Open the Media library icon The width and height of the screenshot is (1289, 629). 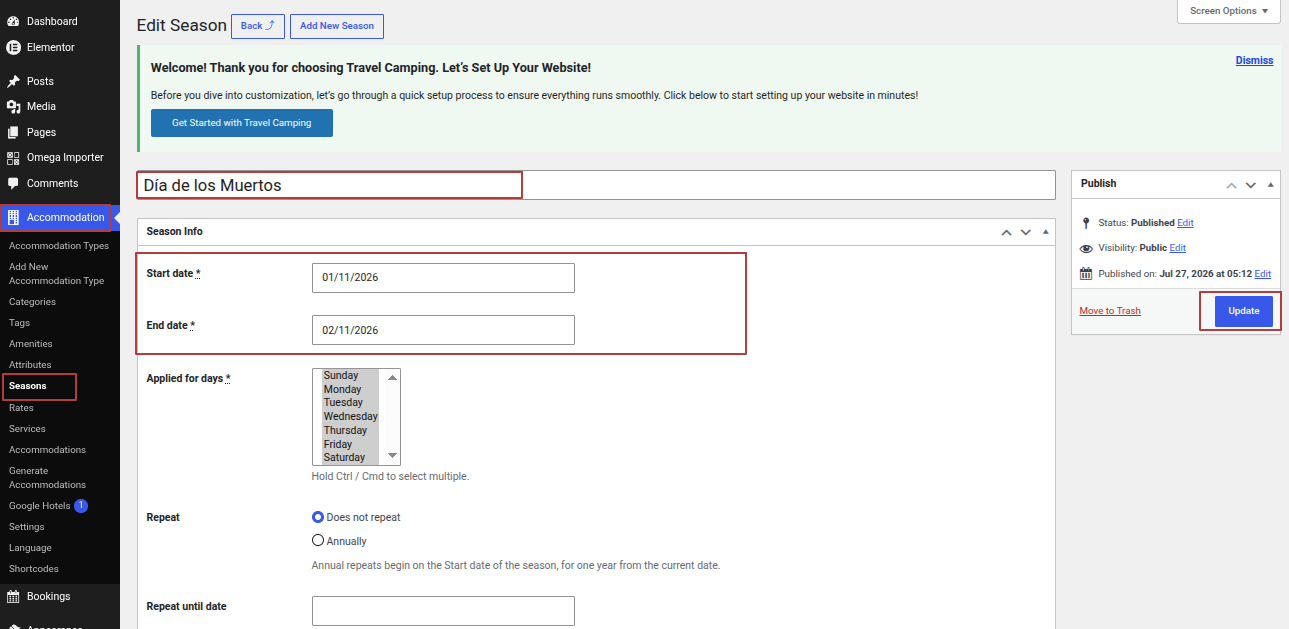pyautogui.click(x=13, y=106)
